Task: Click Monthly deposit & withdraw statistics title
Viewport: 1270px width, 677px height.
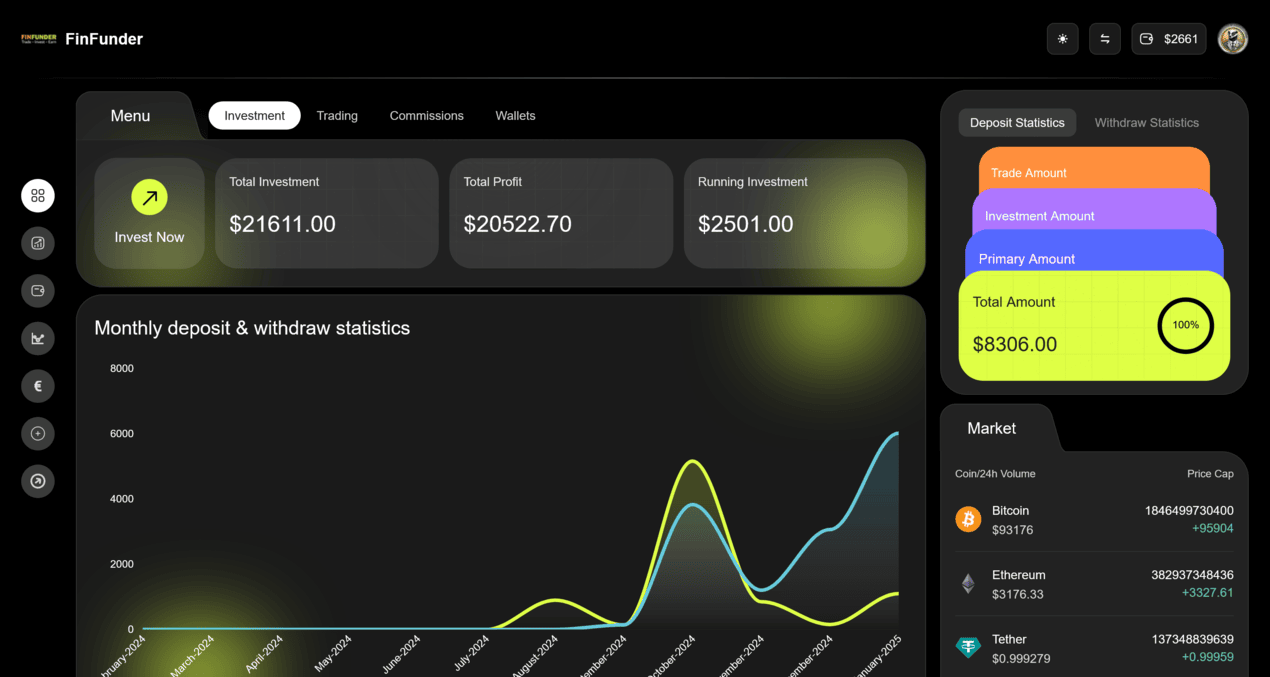Action: click(252, 328)
